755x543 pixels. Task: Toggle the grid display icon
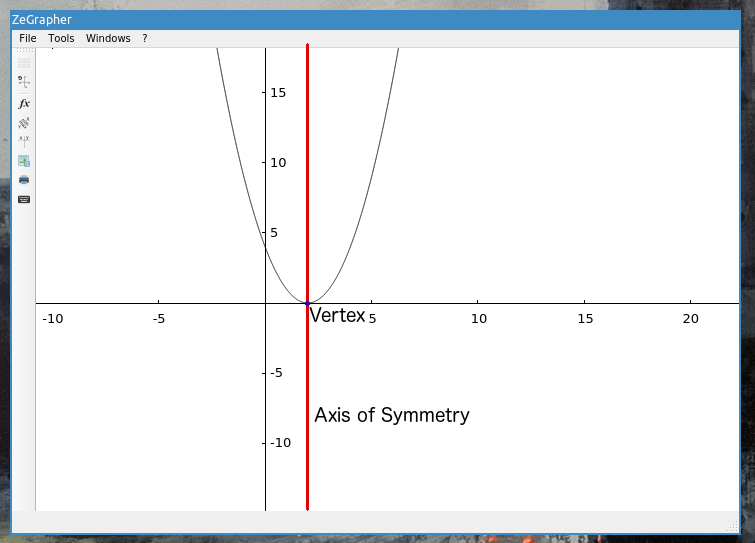tap(24, 63)
